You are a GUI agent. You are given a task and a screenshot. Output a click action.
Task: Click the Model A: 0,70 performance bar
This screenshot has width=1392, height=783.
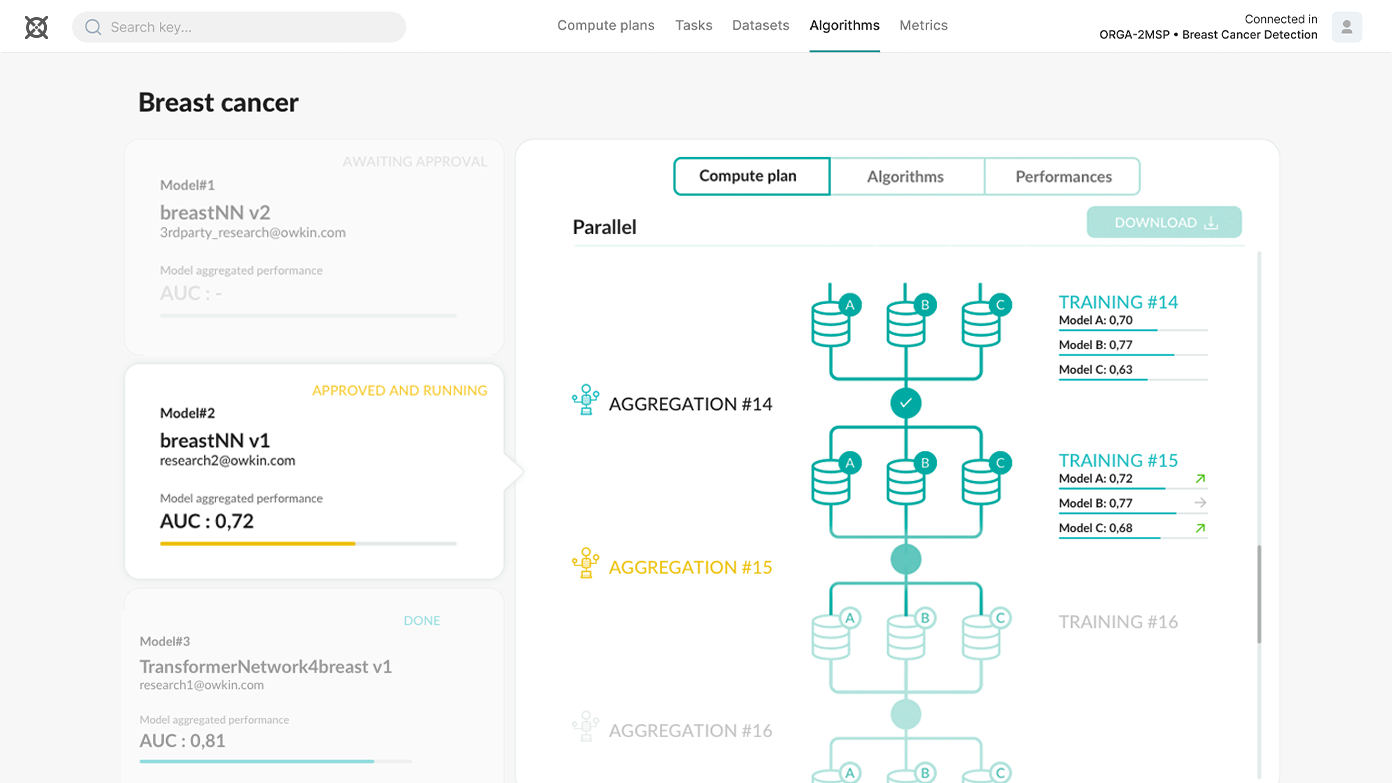click(x=1133, y=329)
